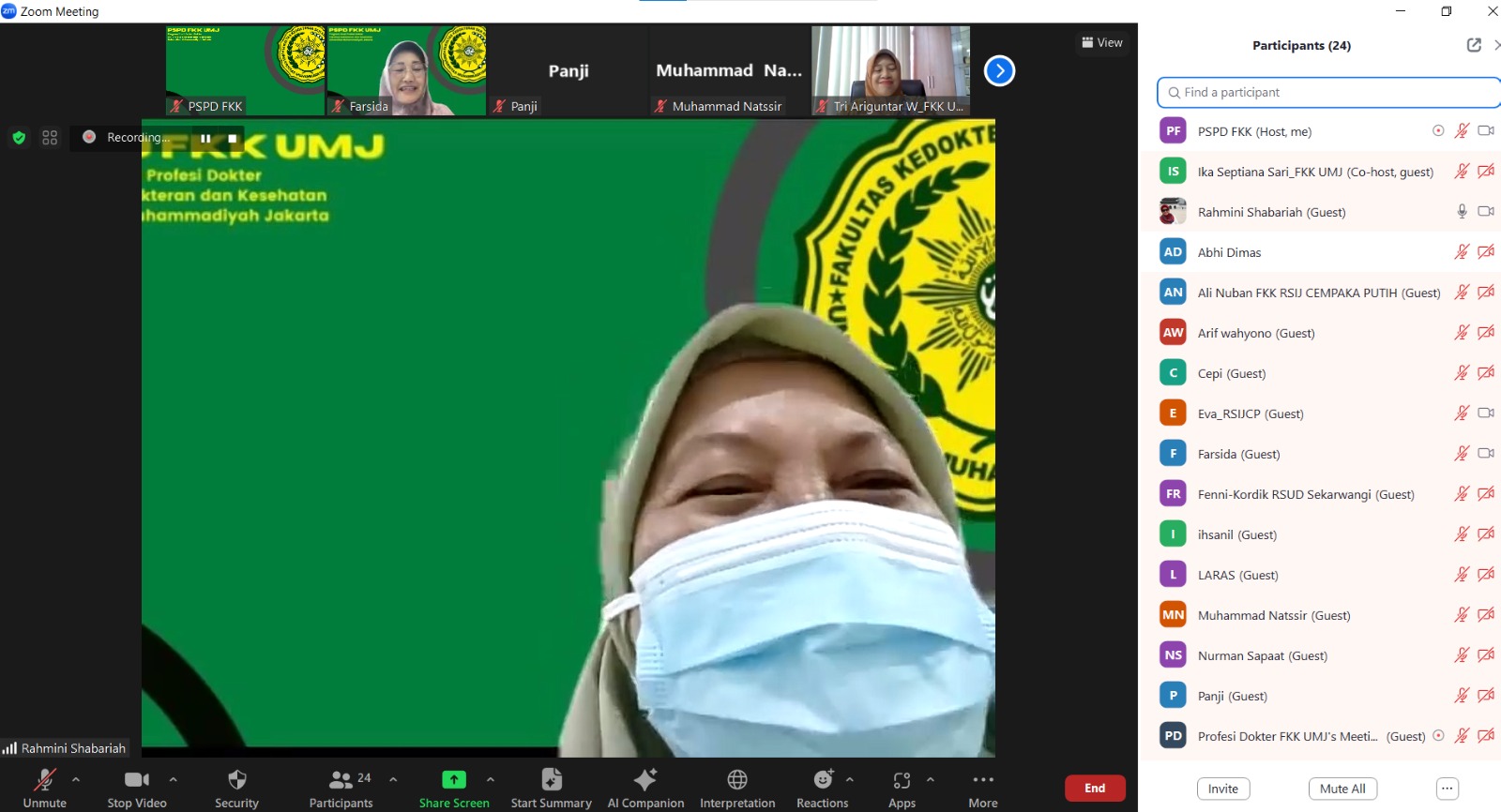
Task: Click PSPD FKK host recording indicator icon
Action: [1438, 131]
